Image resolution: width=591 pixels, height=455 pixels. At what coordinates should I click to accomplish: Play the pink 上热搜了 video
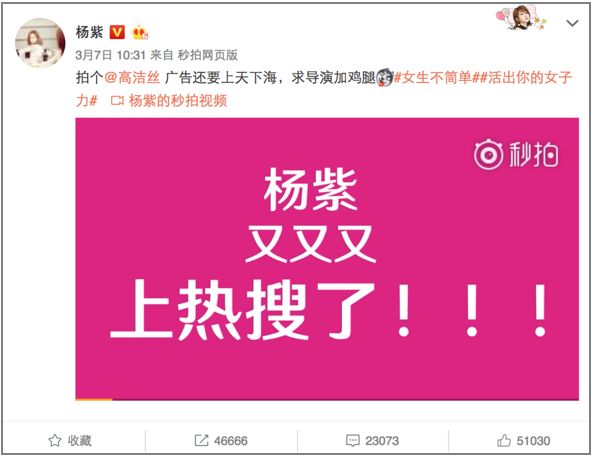point(327,259)
